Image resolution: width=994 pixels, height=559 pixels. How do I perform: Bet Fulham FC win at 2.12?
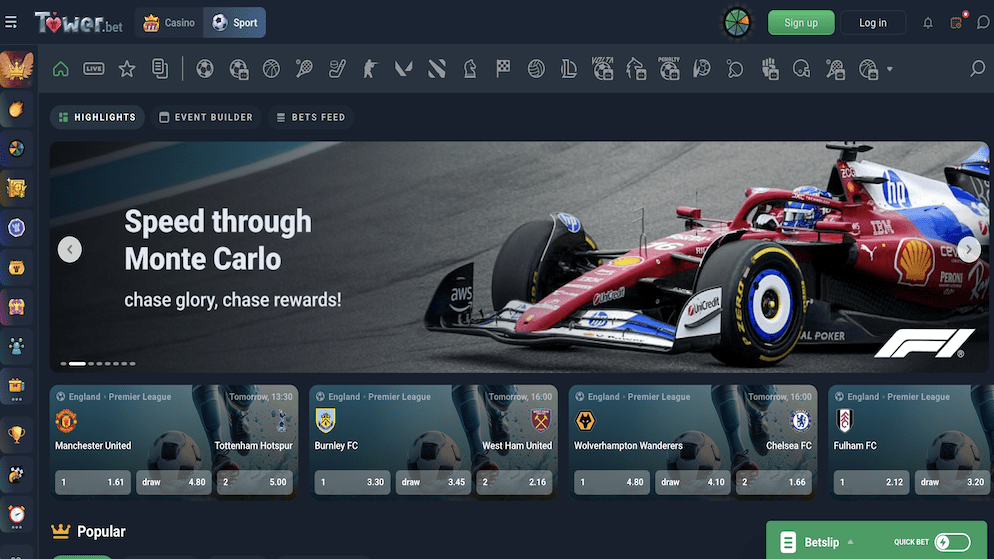pyautogui.click(x=872, y=482)
